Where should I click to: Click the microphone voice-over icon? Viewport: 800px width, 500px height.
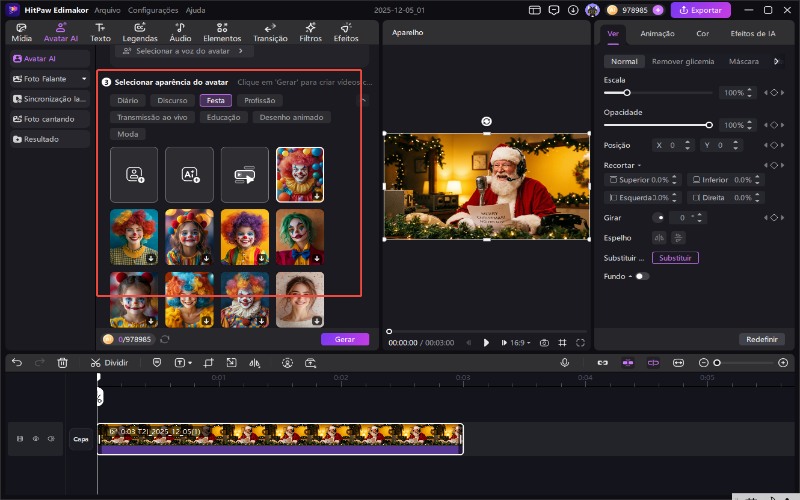point(564,362)
